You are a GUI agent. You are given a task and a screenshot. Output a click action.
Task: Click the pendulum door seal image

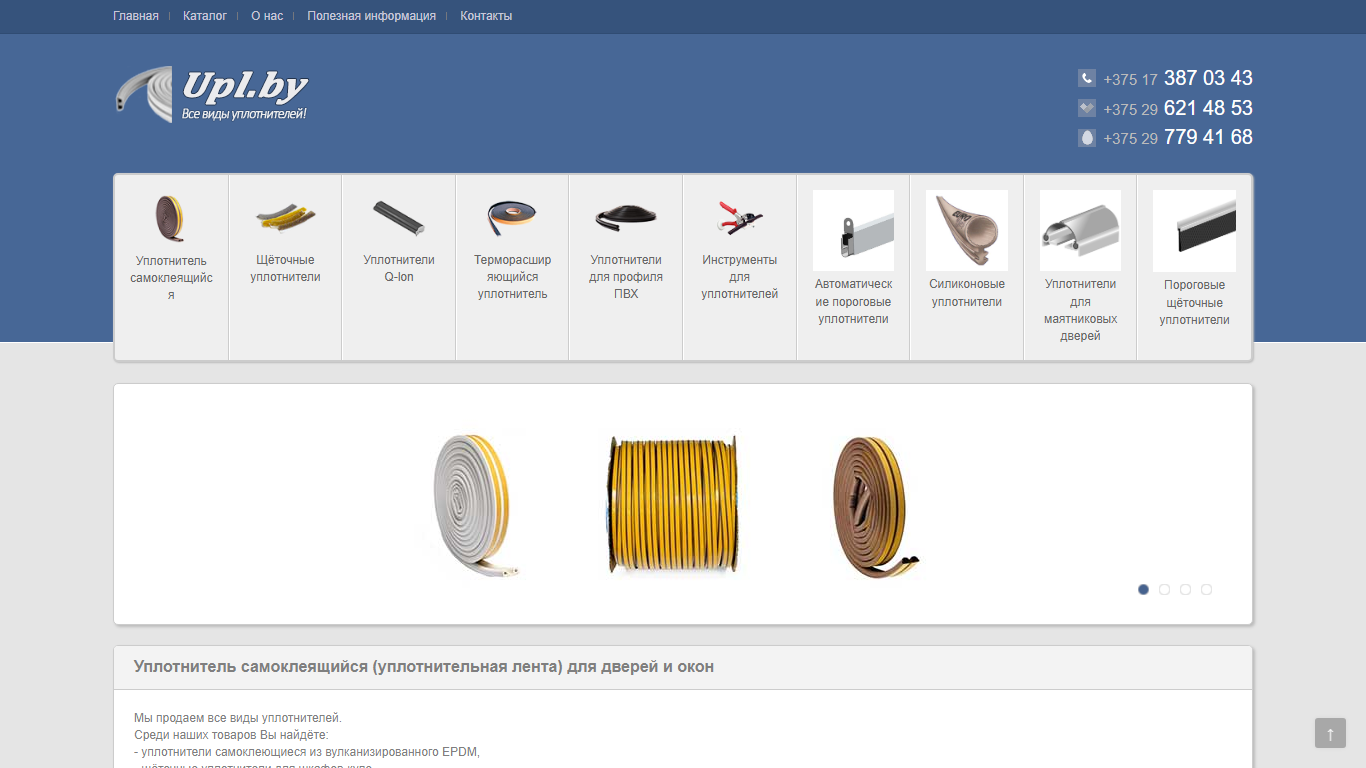(x=1080, y=230)
